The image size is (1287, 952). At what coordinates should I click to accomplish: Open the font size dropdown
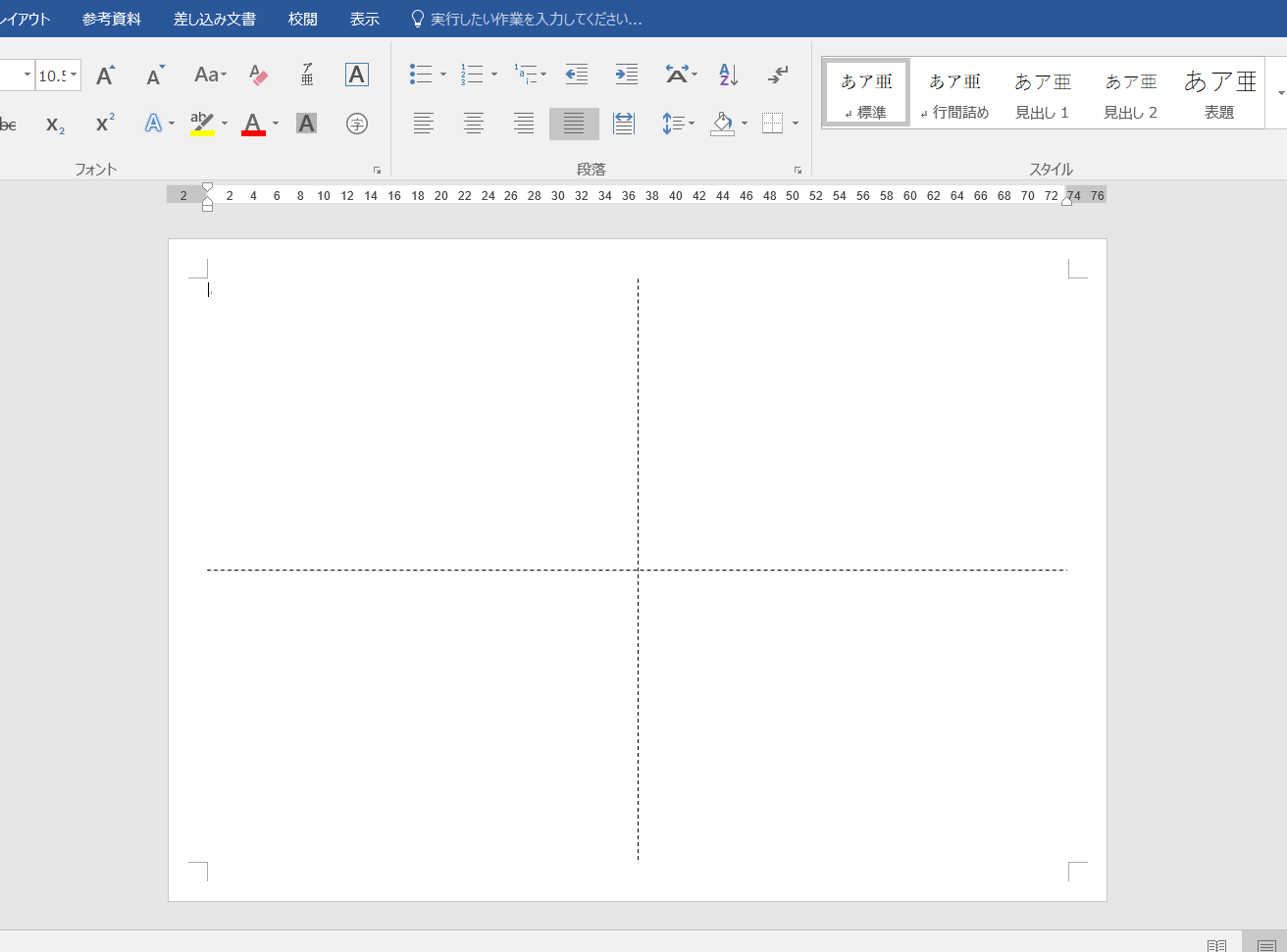tap(74, 75)
